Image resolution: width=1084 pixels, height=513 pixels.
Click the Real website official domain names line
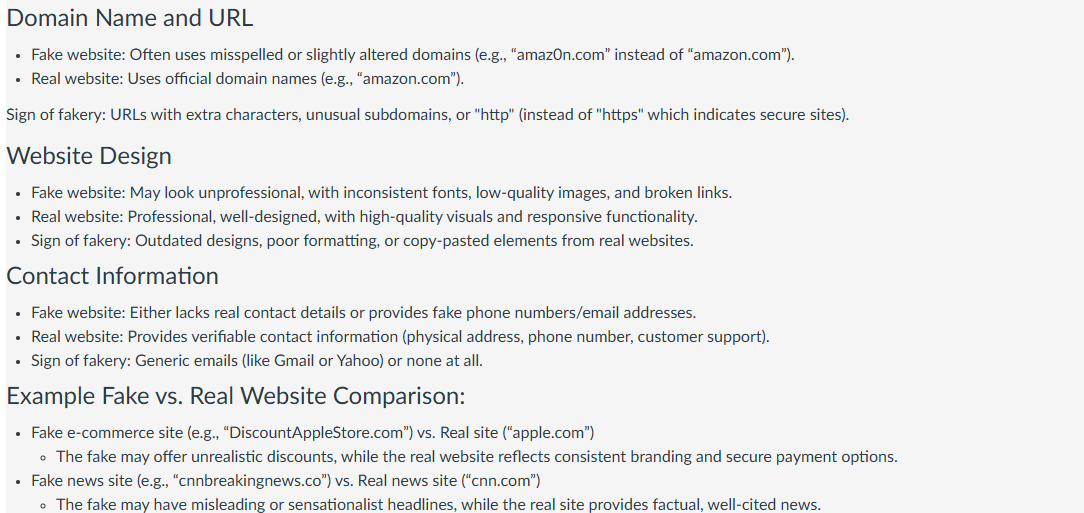247,79
